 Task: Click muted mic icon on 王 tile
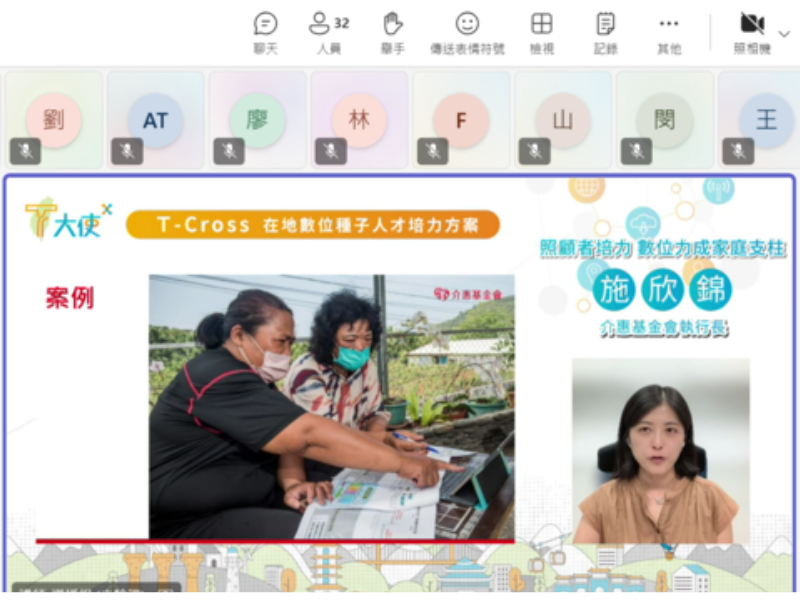click(738, 151)
